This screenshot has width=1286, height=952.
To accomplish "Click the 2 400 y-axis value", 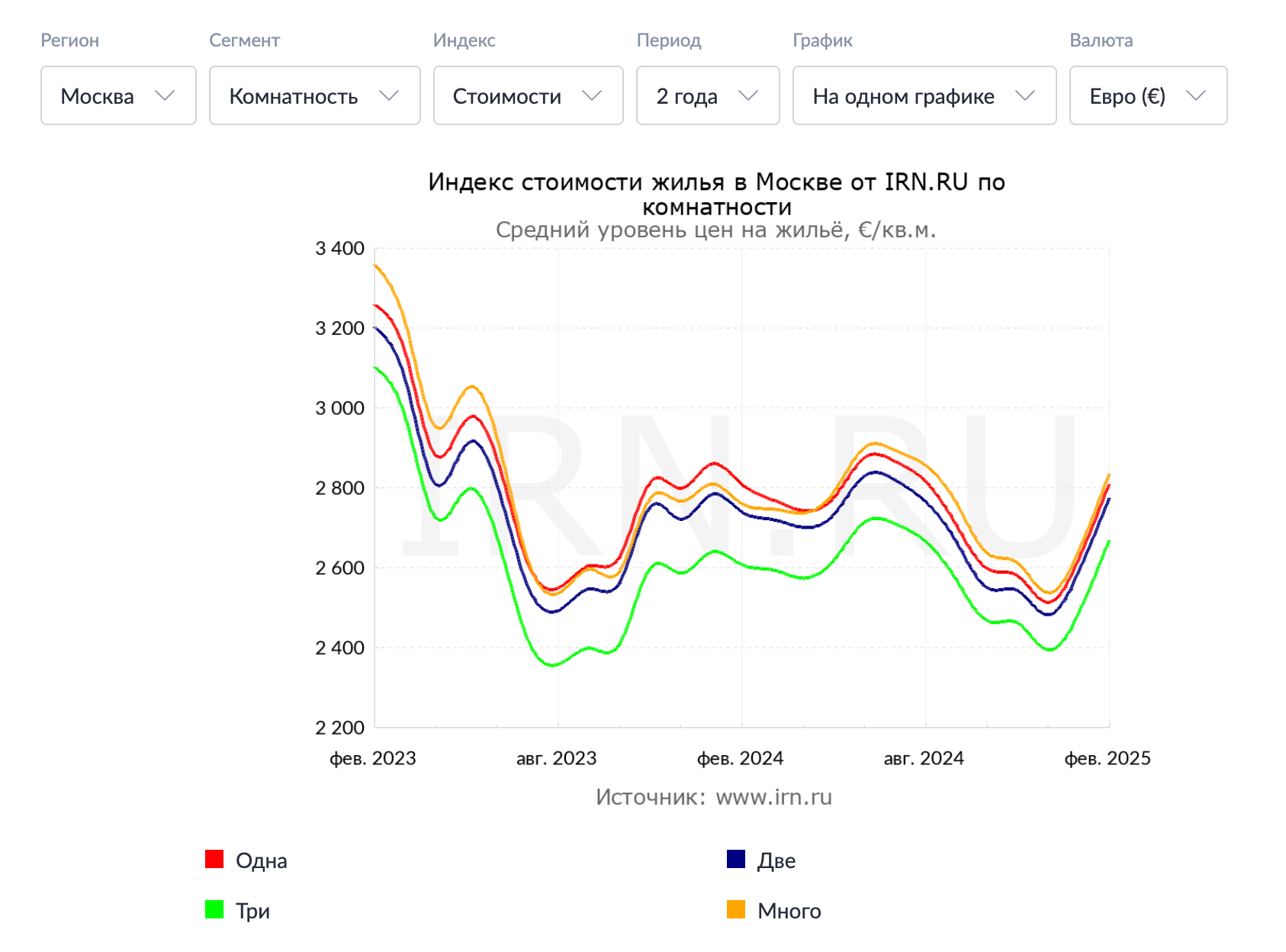I will 340,648.
